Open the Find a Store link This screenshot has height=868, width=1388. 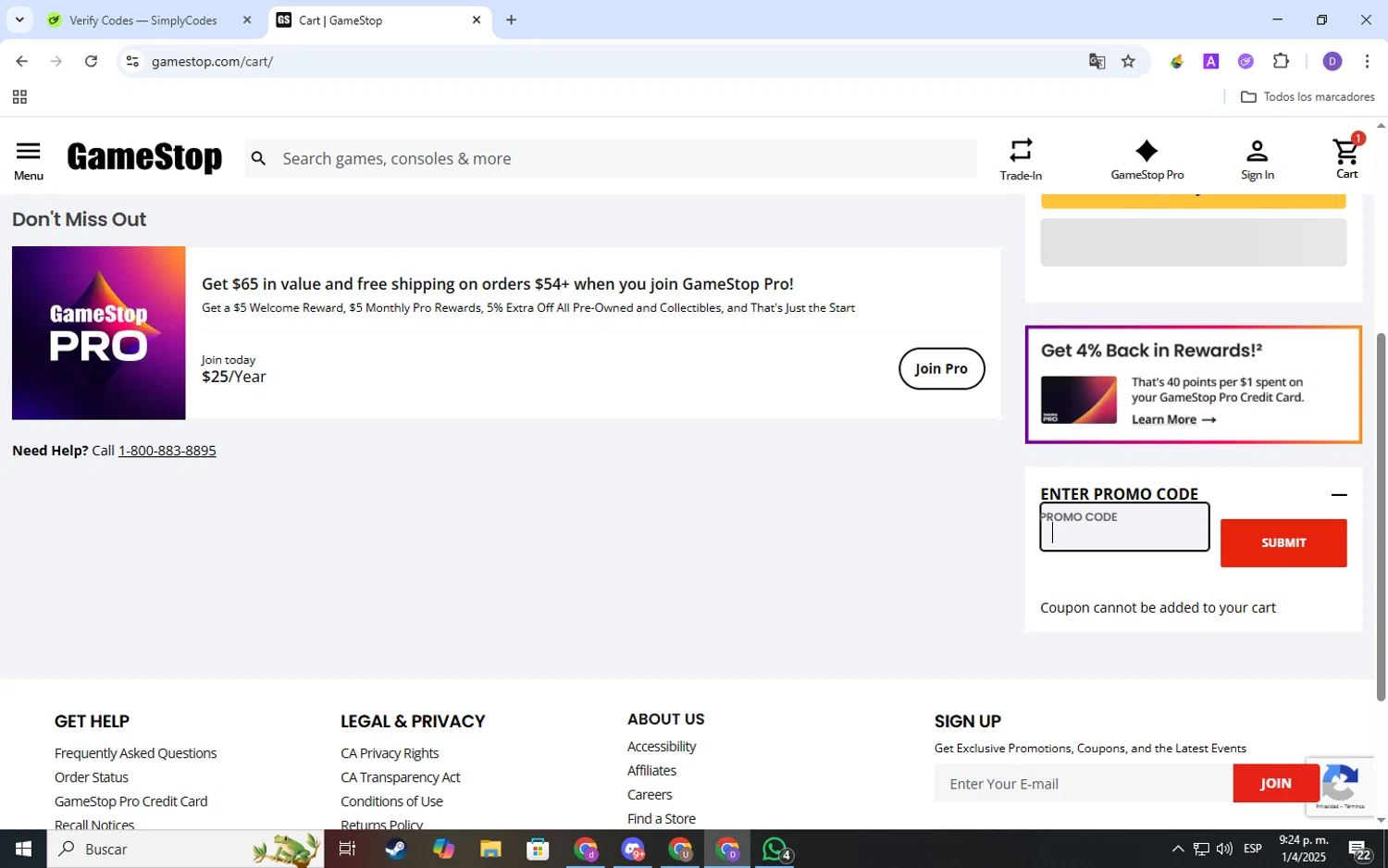(x=662, y=819)
